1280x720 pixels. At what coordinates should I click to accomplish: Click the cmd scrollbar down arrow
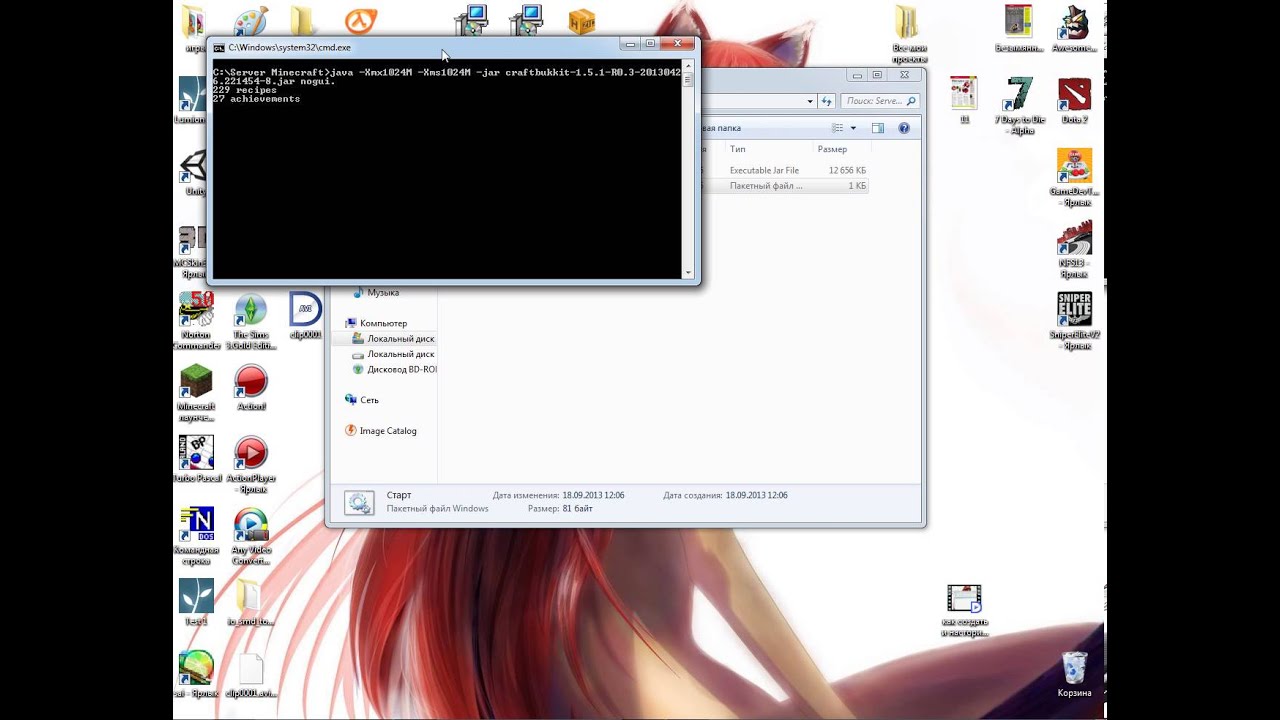(x=688, y=273)
